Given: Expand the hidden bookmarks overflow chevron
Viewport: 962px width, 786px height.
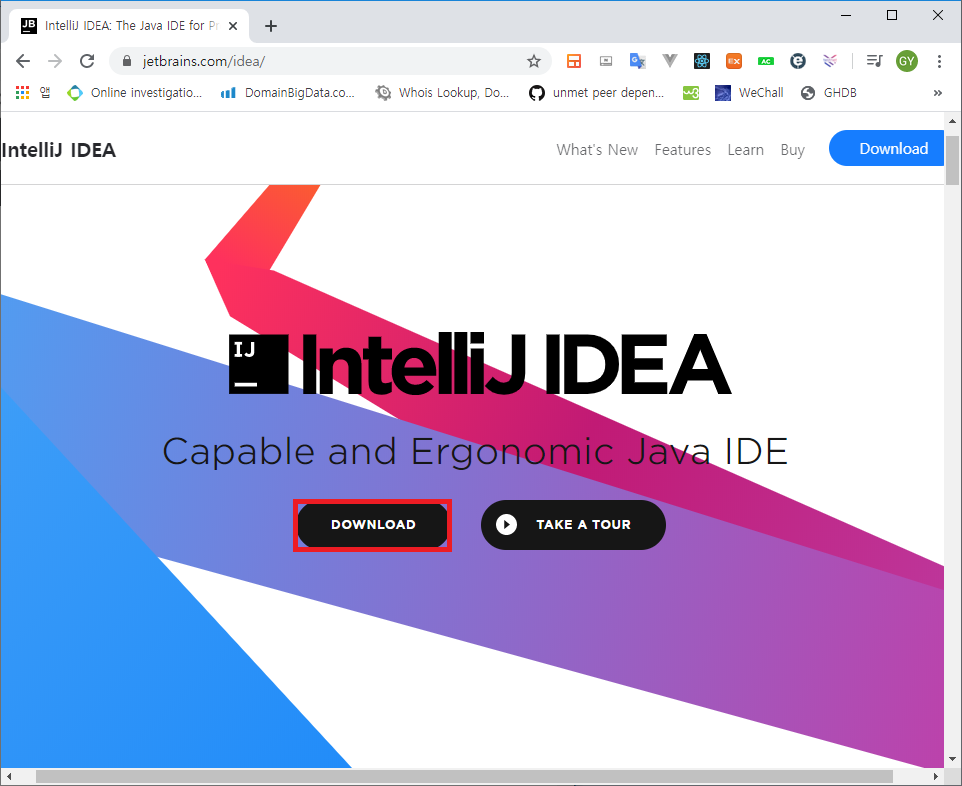Looking at the screenshot, I should (937, 93).
